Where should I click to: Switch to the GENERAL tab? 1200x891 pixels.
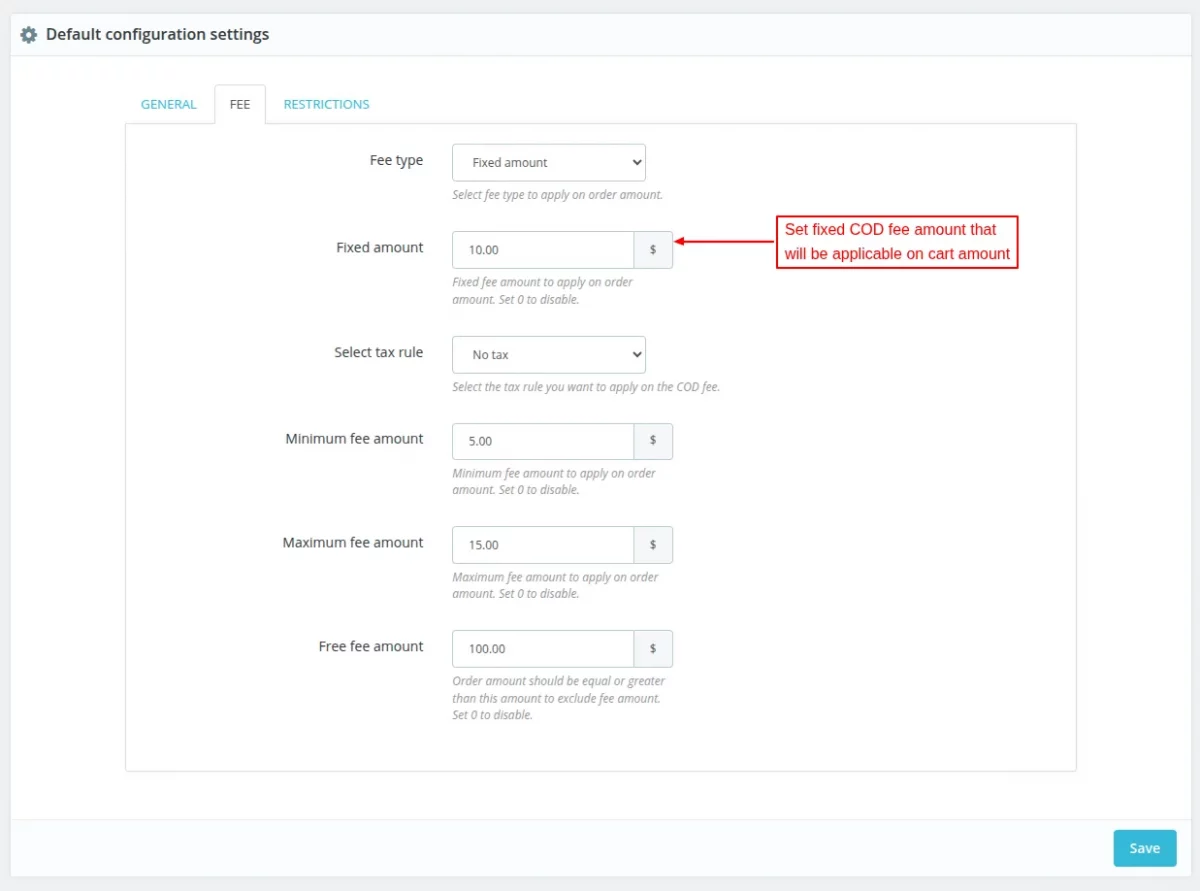pyautogui.click(x=169, y=104)
